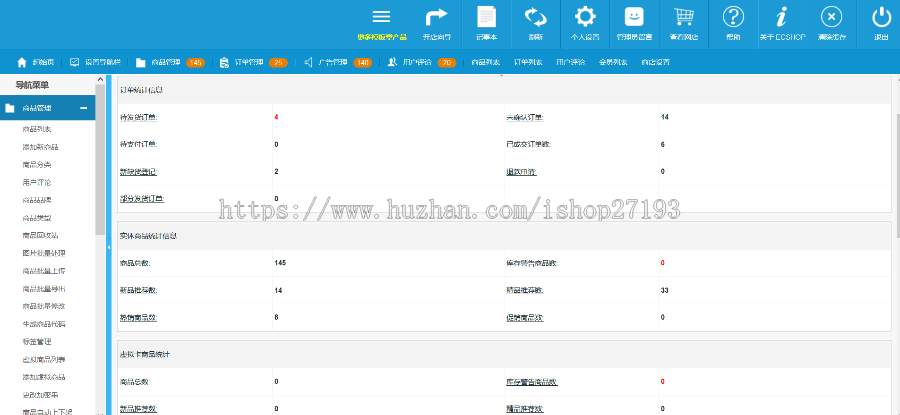Viewport: 900px width, 415px height.
Task: Select 商品类型 in the sidebar
Action: 37,218
